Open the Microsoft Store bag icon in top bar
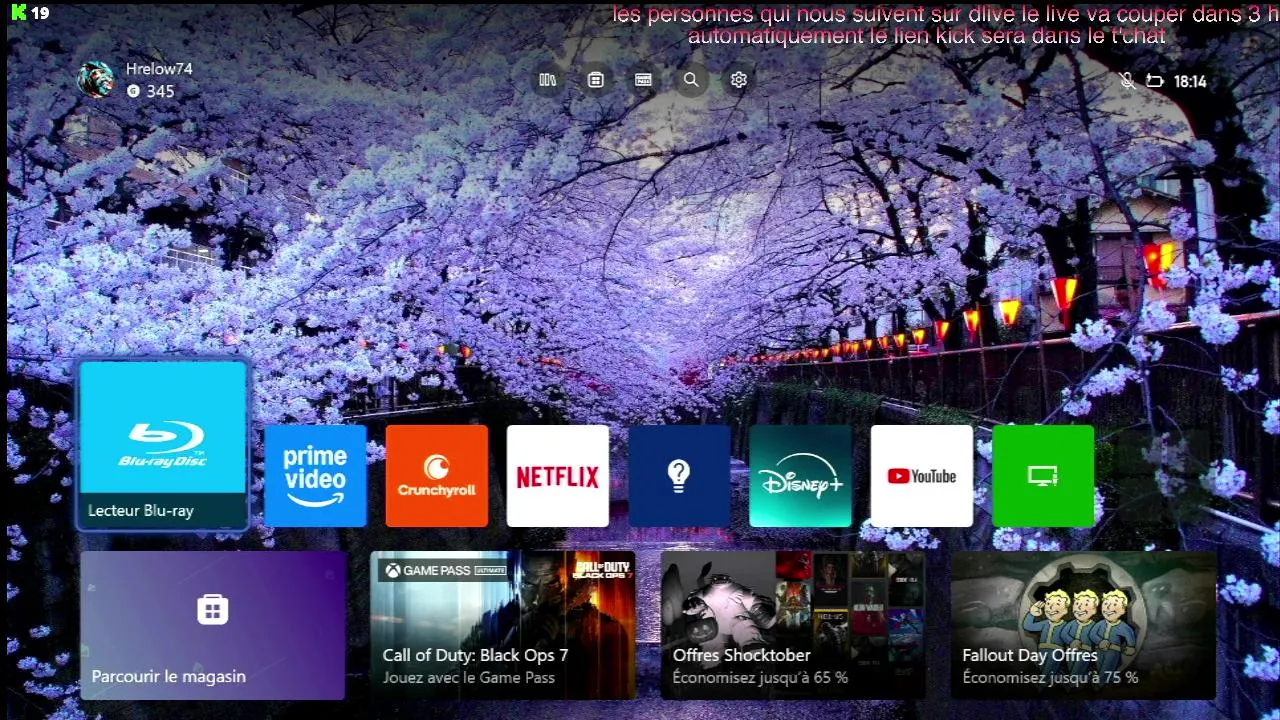Screen dimensions: 1280x720 pyautogui.click(x=595, y=80)
